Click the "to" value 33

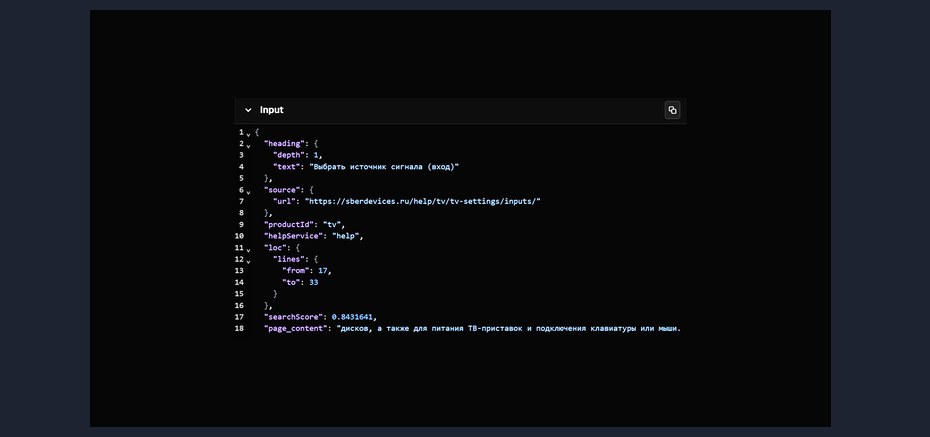click(314, 282)
